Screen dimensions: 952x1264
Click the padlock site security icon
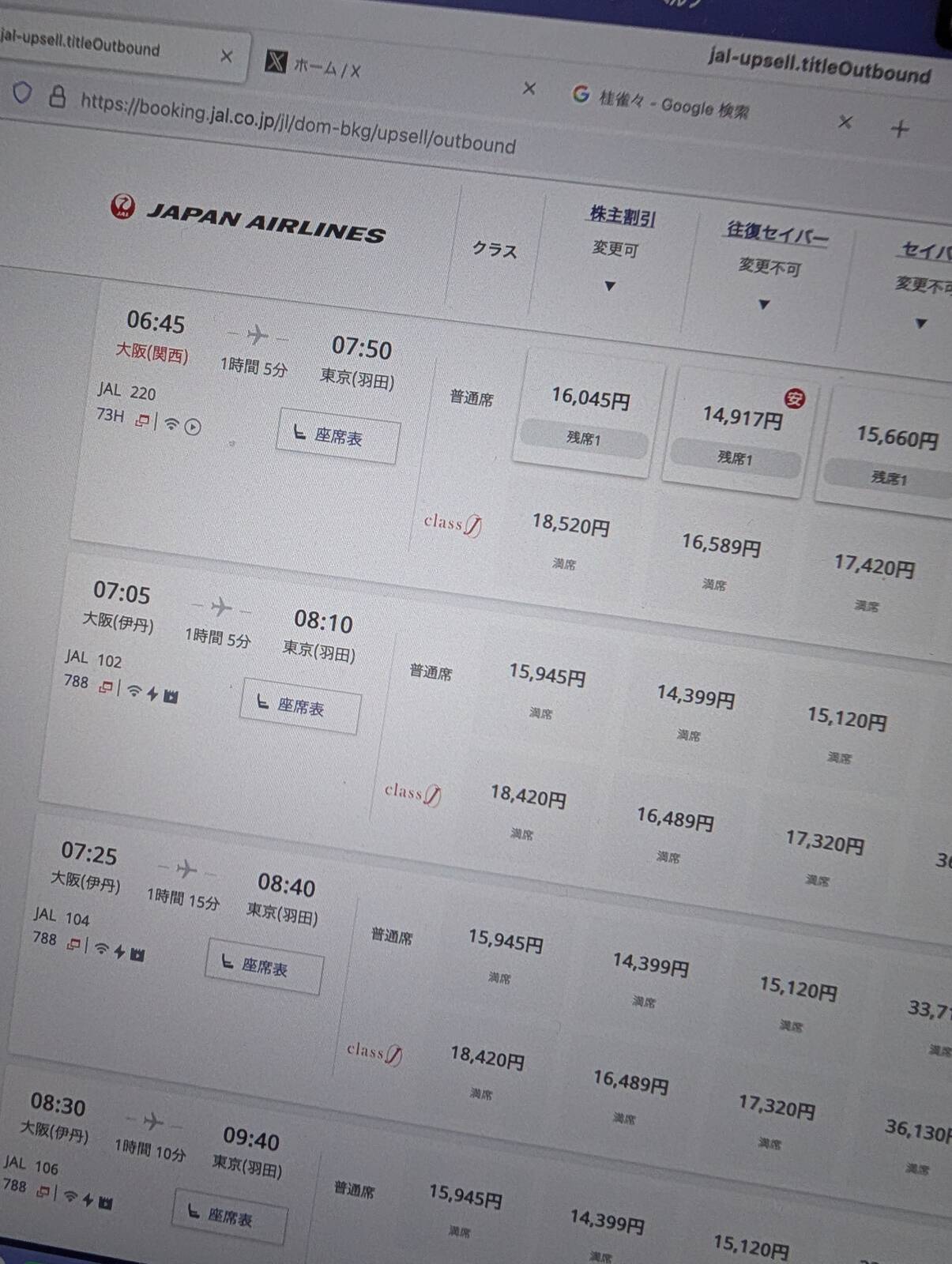pyautogui.click(x=57, y=96)
